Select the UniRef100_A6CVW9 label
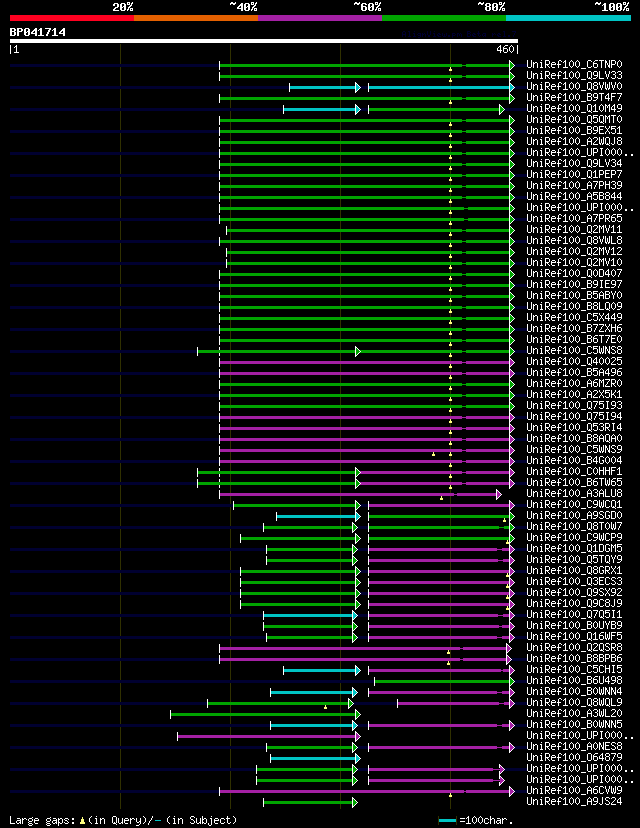Image resolution: width=640 pixels, height=828 pixels. pos(574,791)
